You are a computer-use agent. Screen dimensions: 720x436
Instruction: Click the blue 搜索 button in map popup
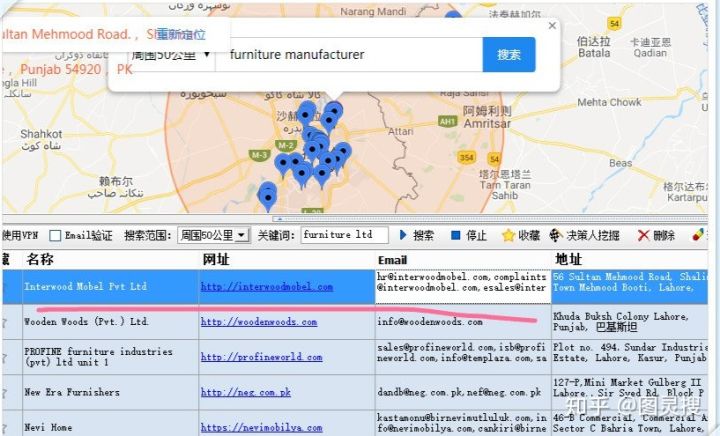(509, 55)
